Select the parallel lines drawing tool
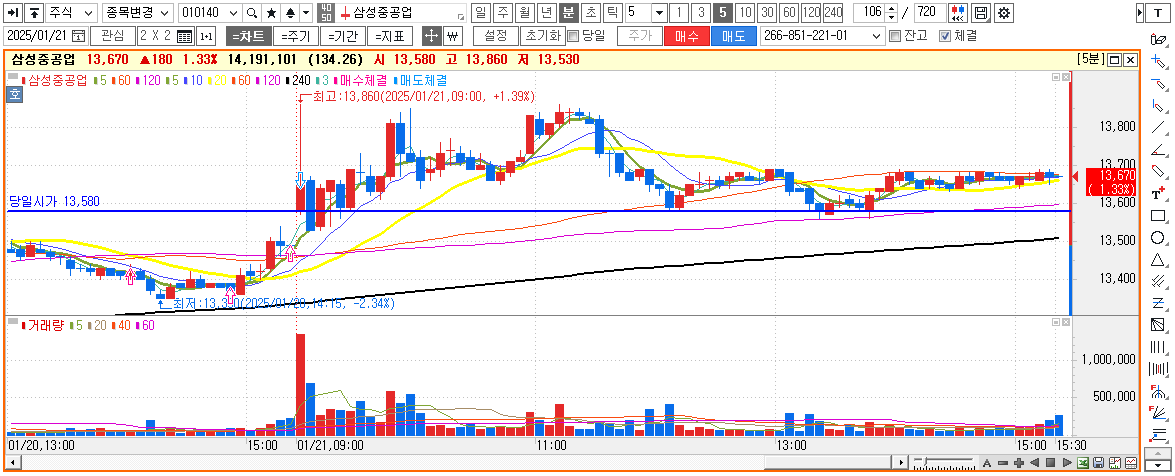Viewport: 1175px width, 476px height. tap(1159, 282)
